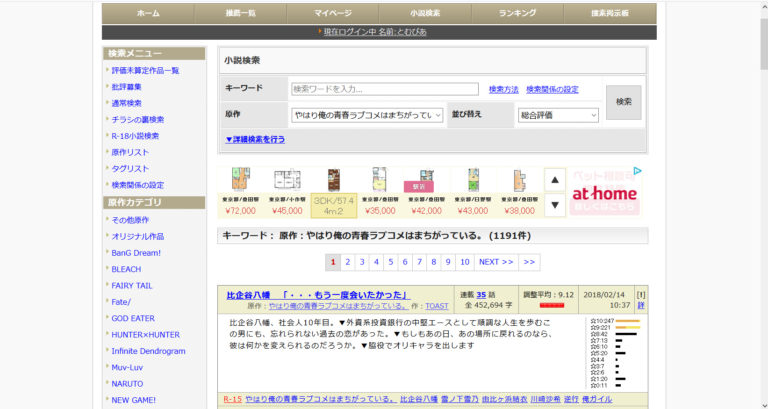Click into the keyword search field
The height and width of the screenshot is (409, 768).
click(384, 89)
